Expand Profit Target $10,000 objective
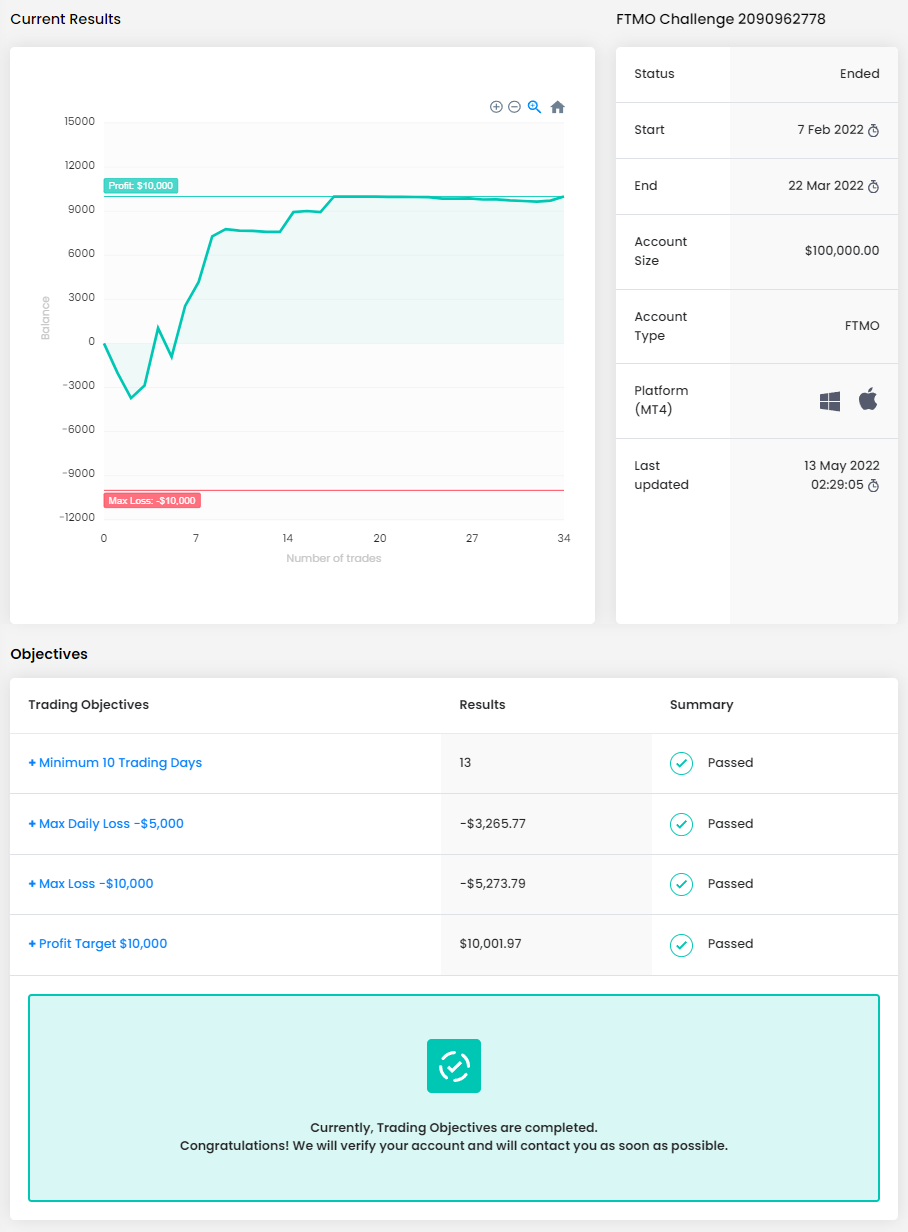This screenshot has width=908, height=1232. coord(98,944)
